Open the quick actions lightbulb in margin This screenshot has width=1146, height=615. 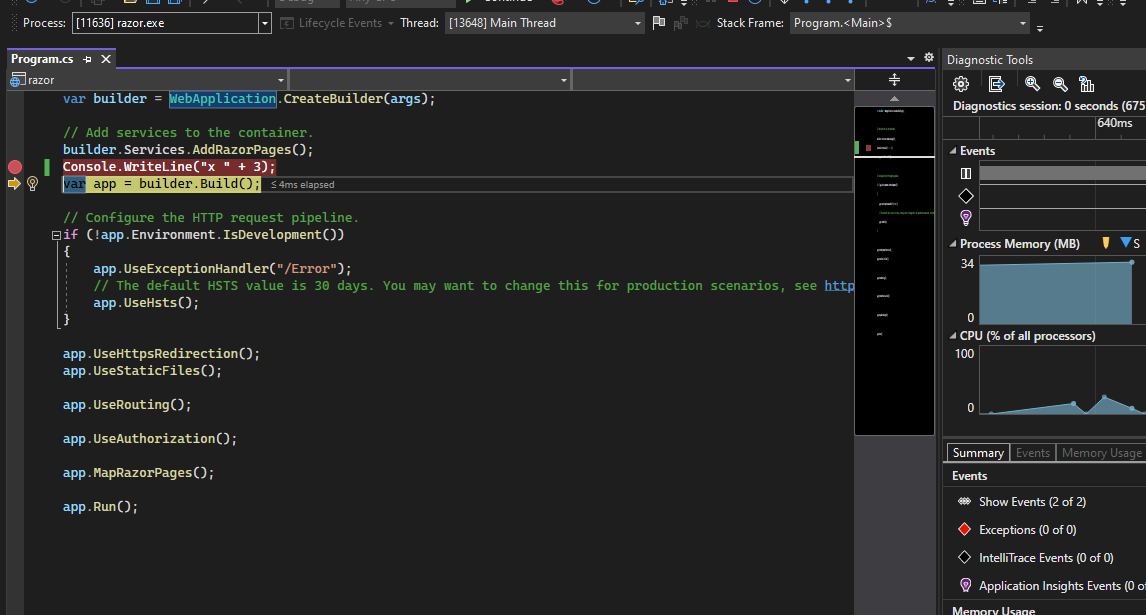(32, 184)
